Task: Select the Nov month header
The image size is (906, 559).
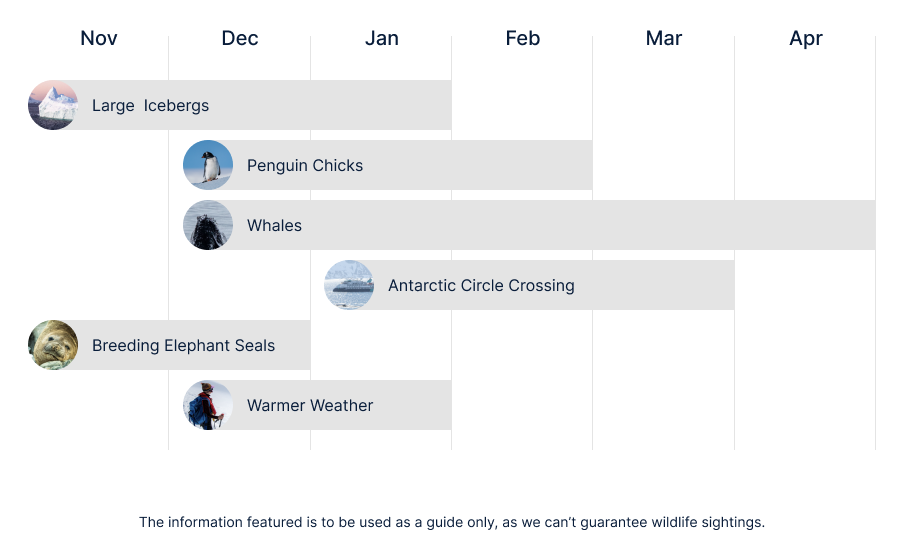Action: tap(99, 38)
